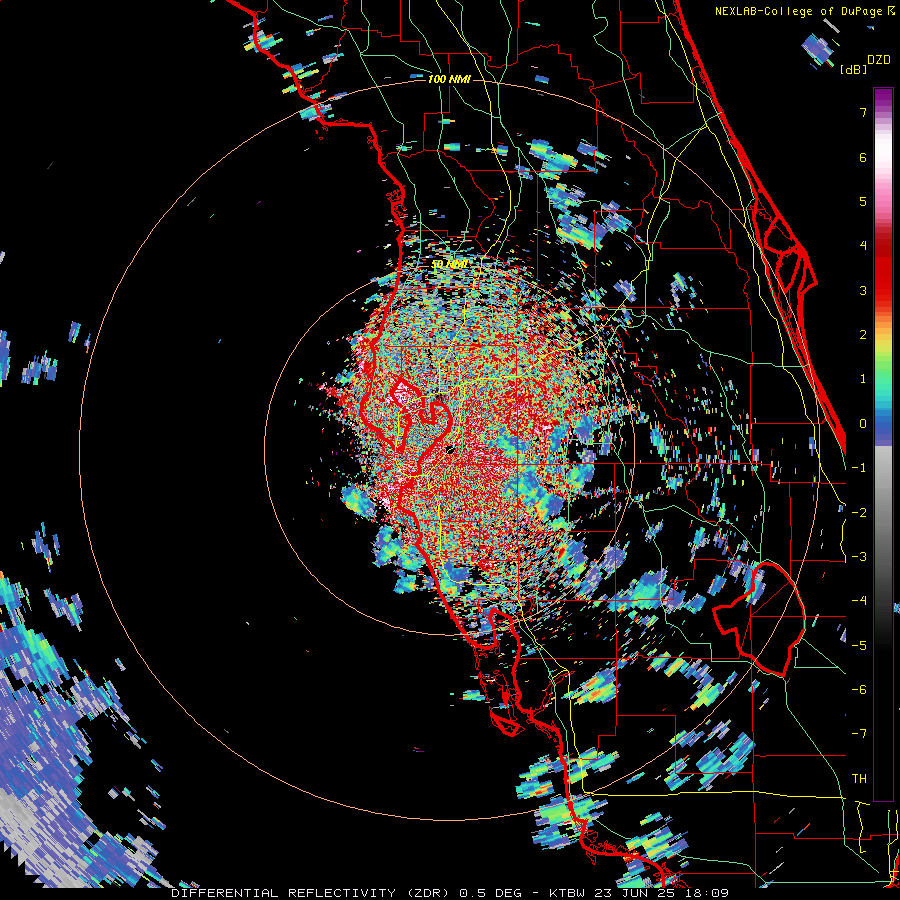Click the 100 NMI range ring label
900x900 pixels.
pos(449,79)
